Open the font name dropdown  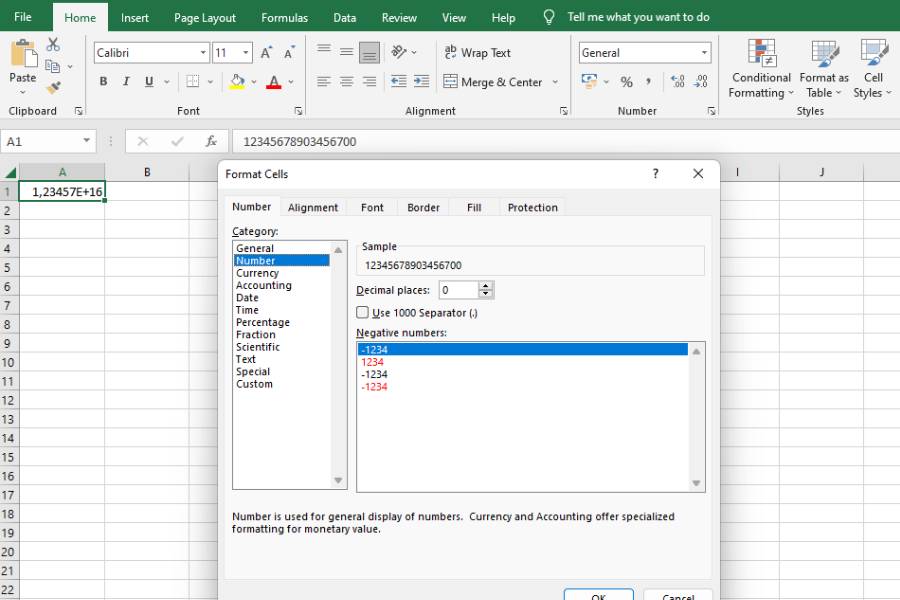coord(203,53)
